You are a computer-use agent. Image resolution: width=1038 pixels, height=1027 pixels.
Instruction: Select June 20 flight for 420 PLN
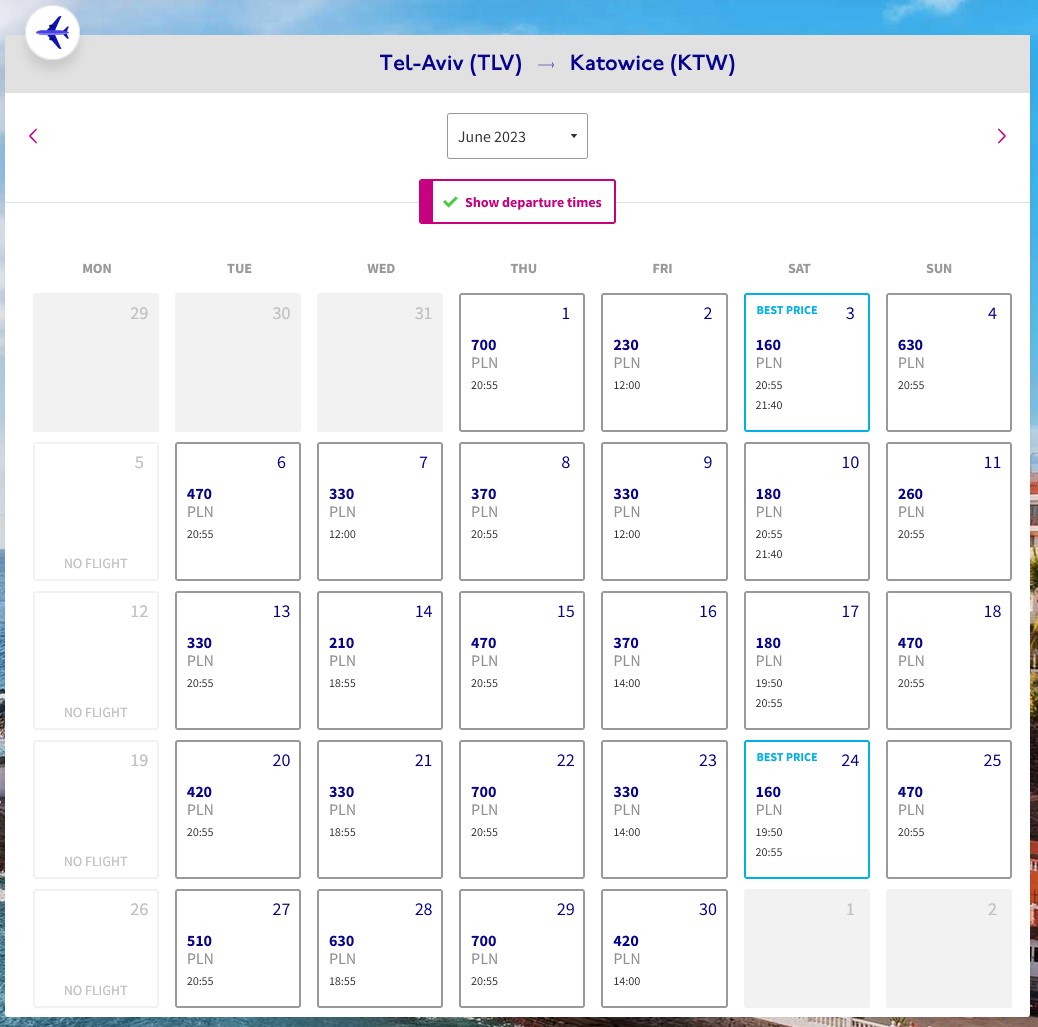[x=238, y=809]
